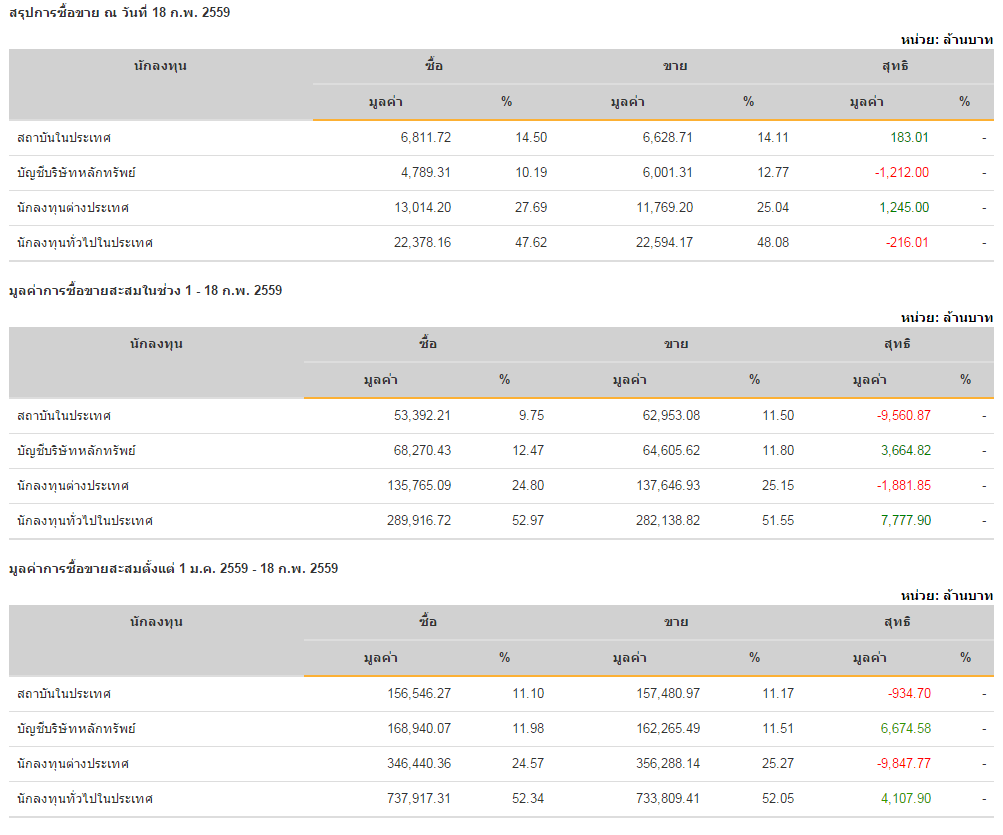This screenshot has width=1003, height=835.
Task: Click the net value 183.01 in the daily table
Action: [x=909, y=138]
